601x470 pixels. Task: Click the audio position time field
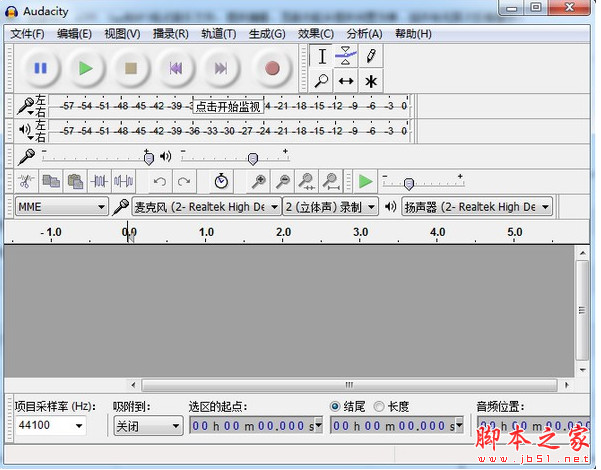pyautogui.click(x=534, y=425)
